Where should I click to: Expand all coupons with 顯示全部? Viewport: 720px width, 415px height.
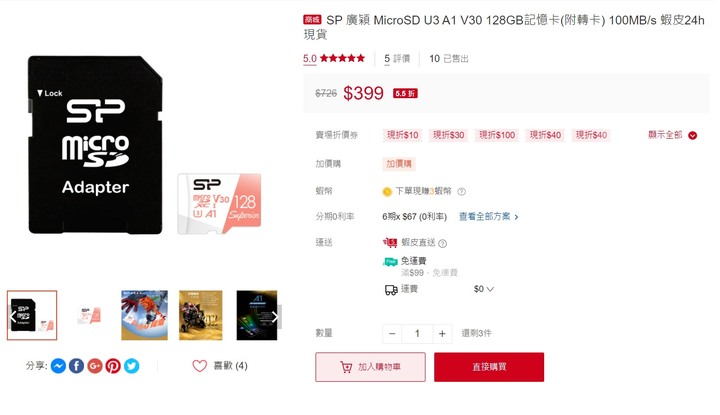tap(672, 135)
